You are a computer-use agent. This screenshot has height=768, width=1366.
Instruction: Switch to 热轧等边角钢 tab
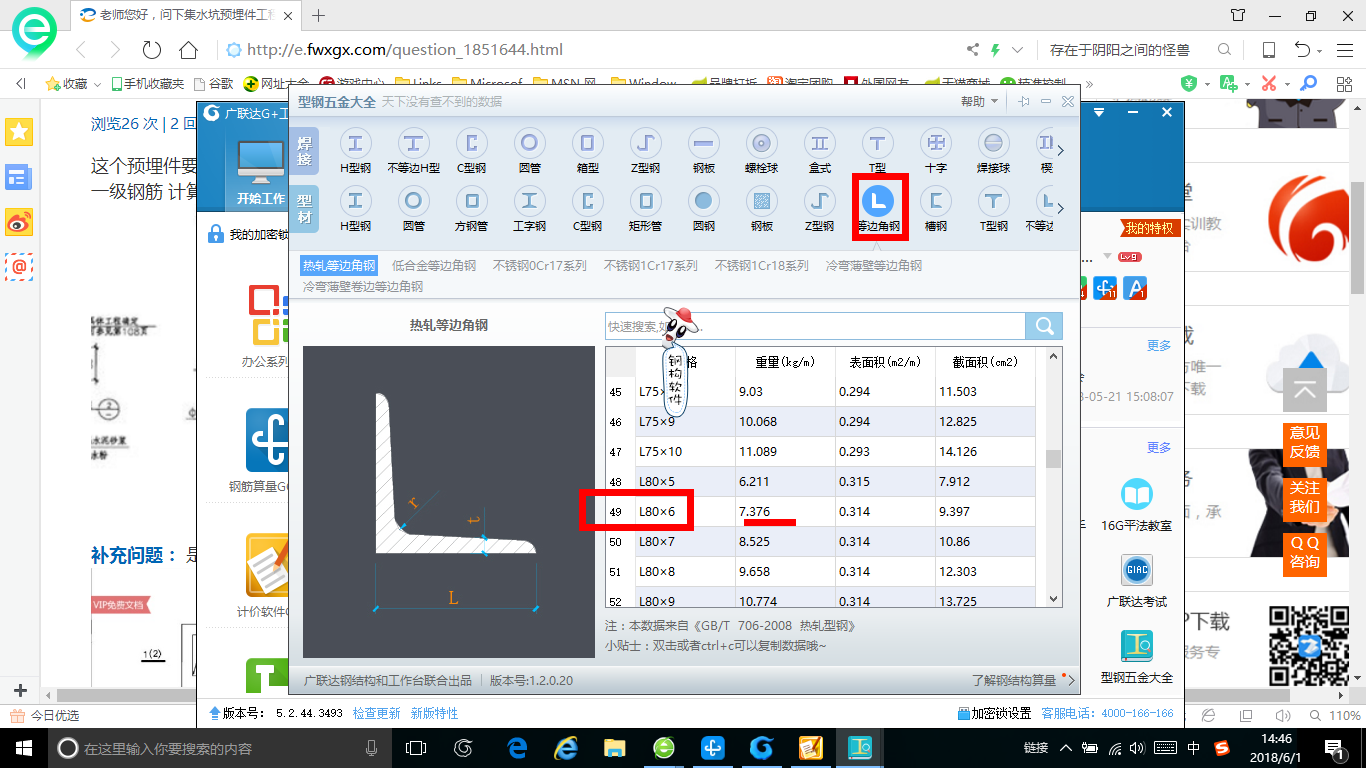click(339, 265)
